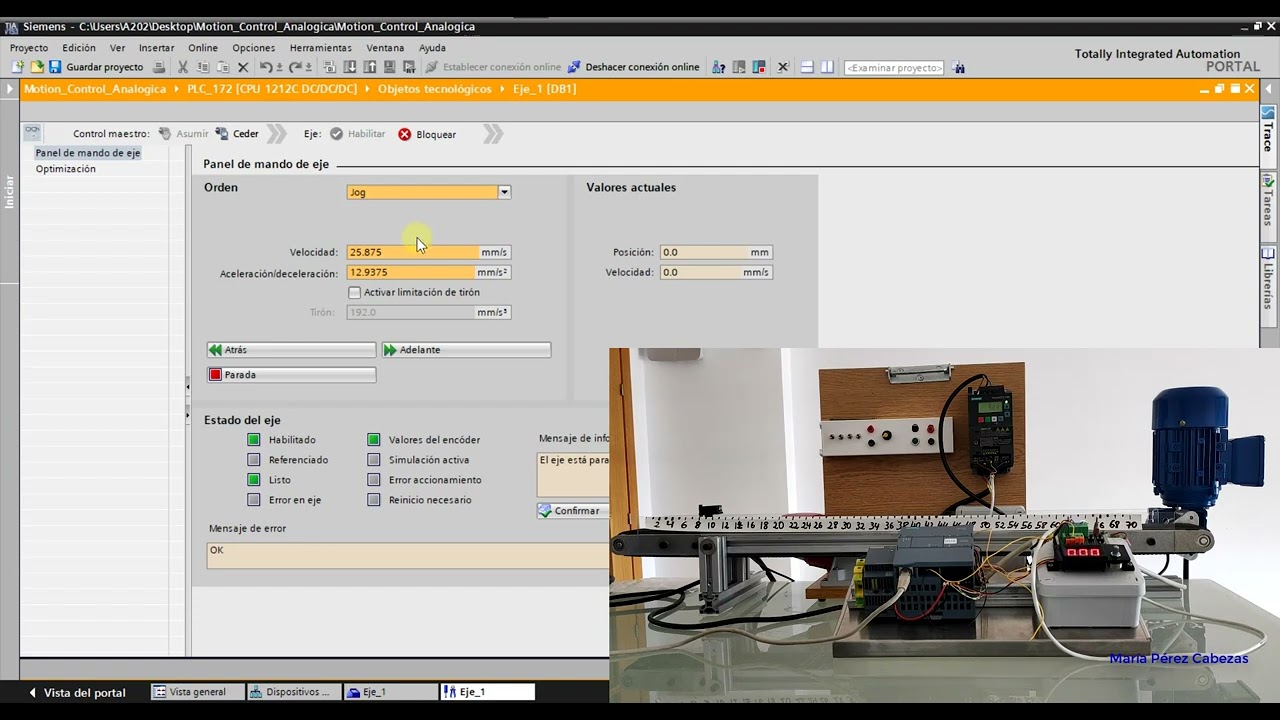Click Deshacer conexión online icon
This screenshot has height=720, width=1280.
point(574,67)
